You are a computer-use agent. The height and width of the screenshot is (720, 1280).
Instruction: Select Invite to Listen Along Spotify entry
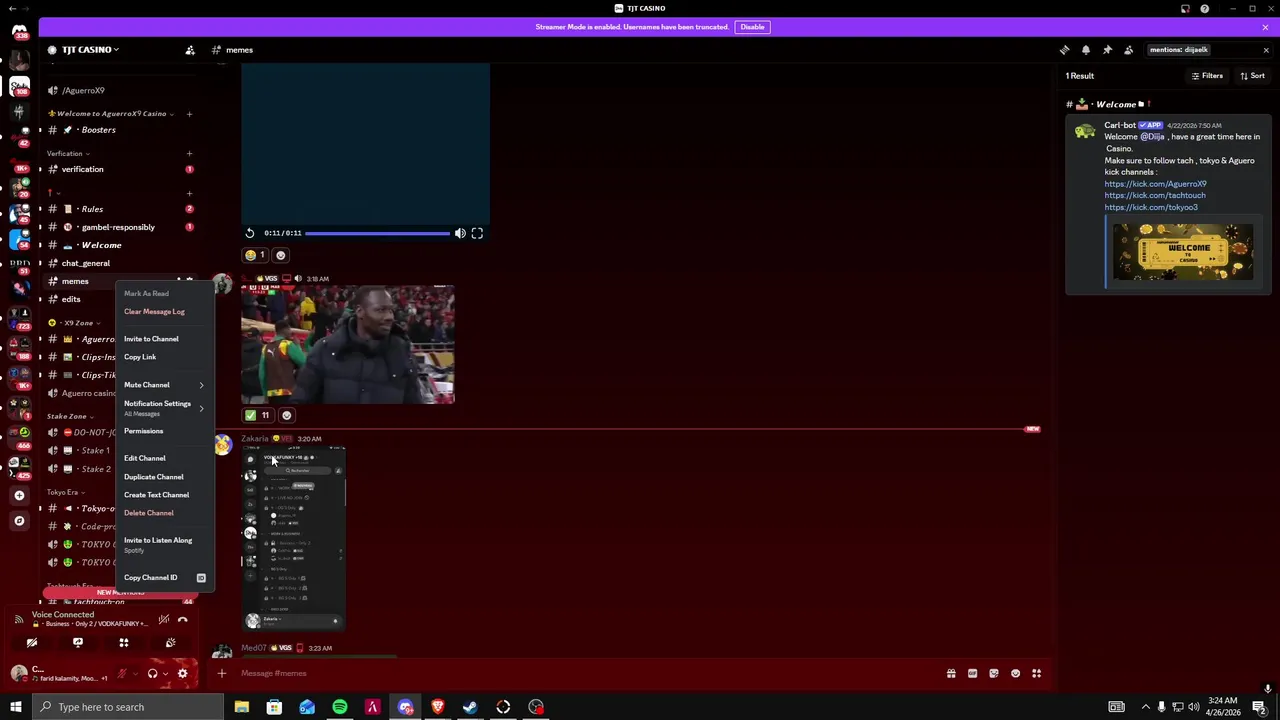pyautogui.click(x=165, y=544)
